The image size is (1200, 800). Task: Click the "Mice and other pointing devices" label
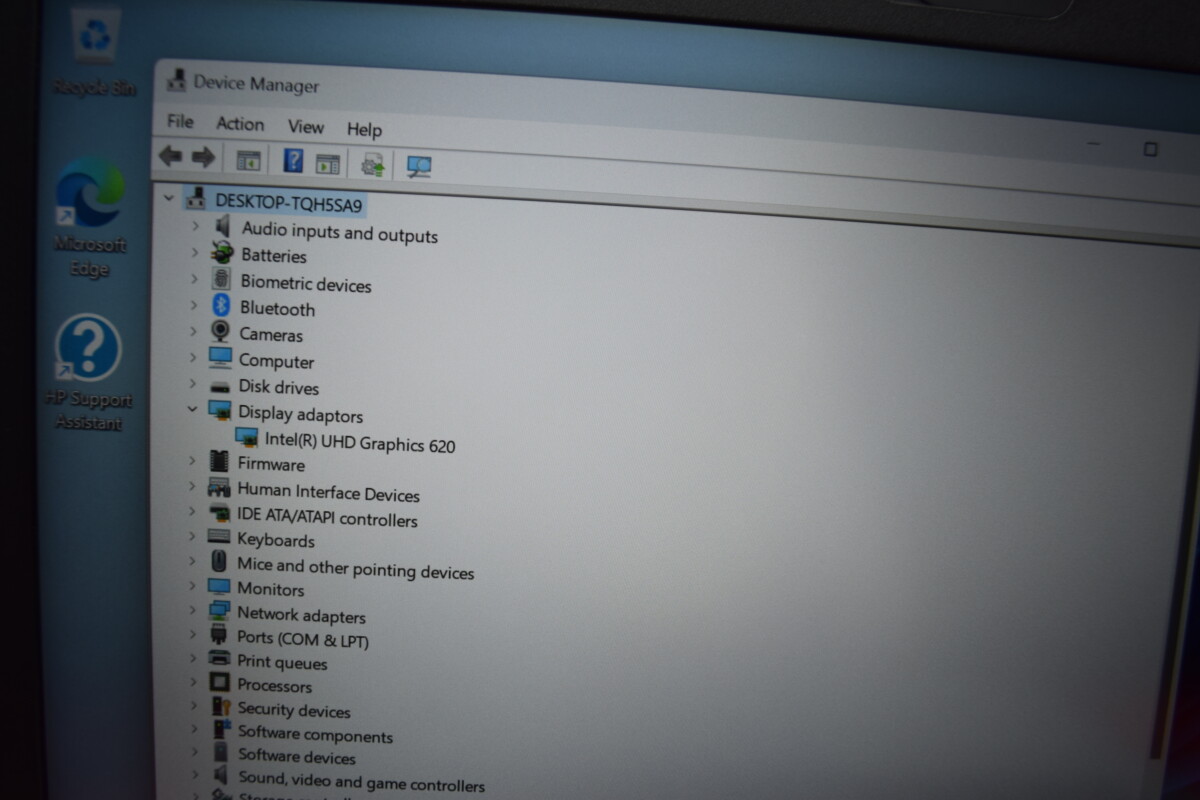[x=355, y=568]
